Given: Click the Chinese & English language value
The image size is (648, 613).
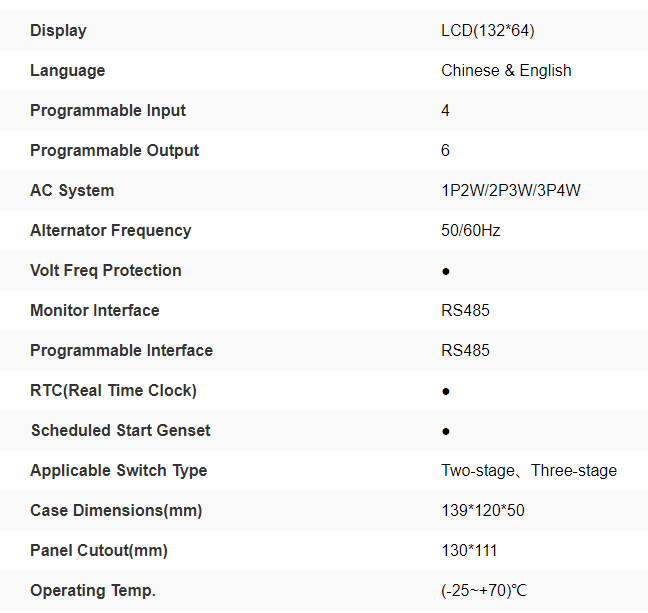Looking at the screenshot, I should point(506,71).
